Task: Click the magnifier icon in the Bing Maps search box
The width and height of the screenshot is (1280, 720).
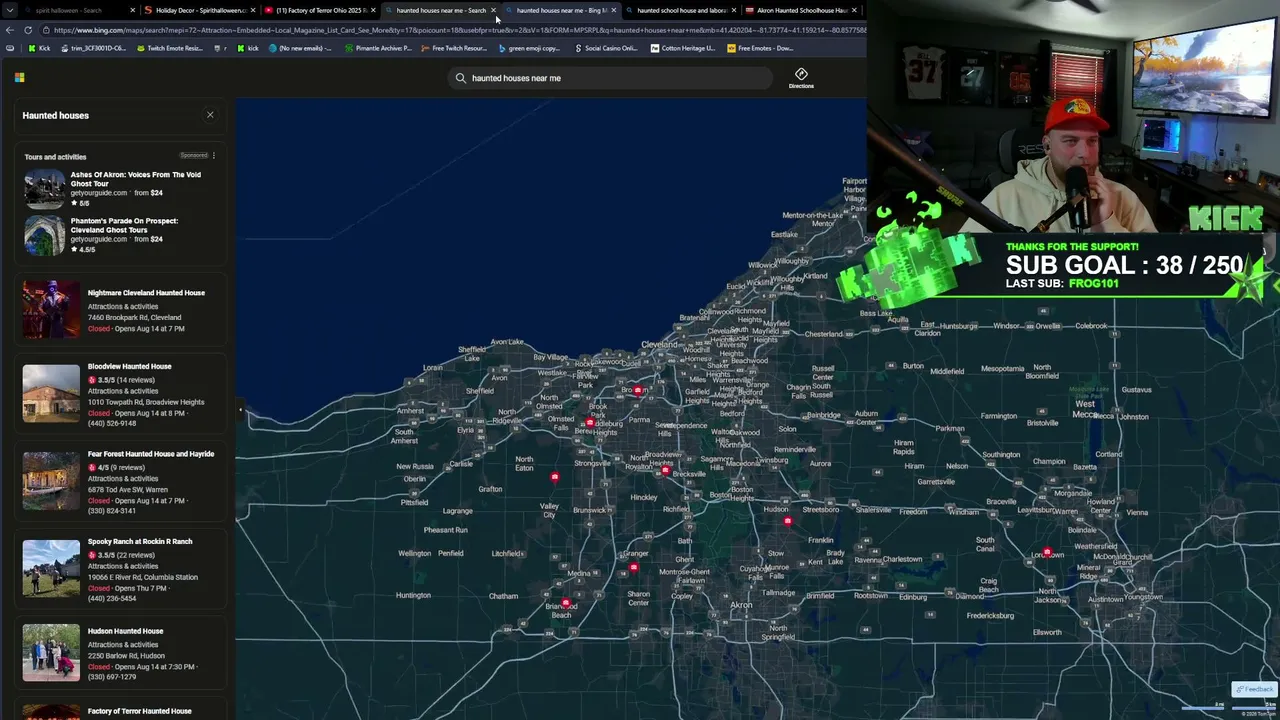Action: (461, 78)
